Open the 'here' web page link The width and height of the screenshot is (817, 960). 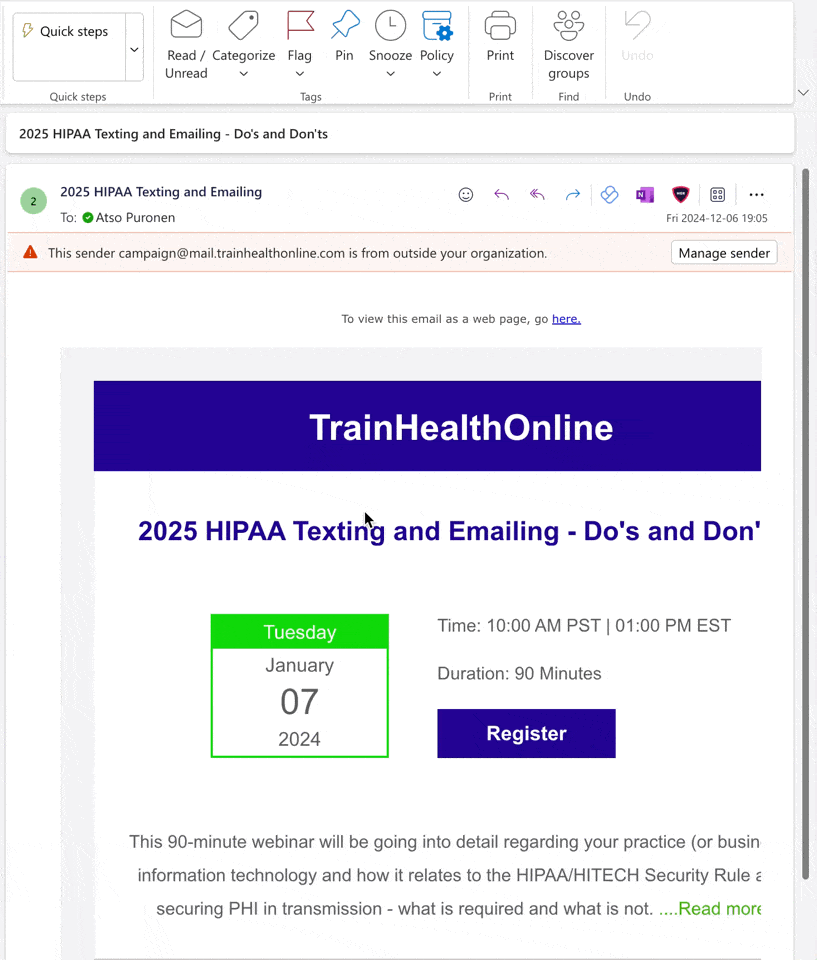click(x=566, y=319)
